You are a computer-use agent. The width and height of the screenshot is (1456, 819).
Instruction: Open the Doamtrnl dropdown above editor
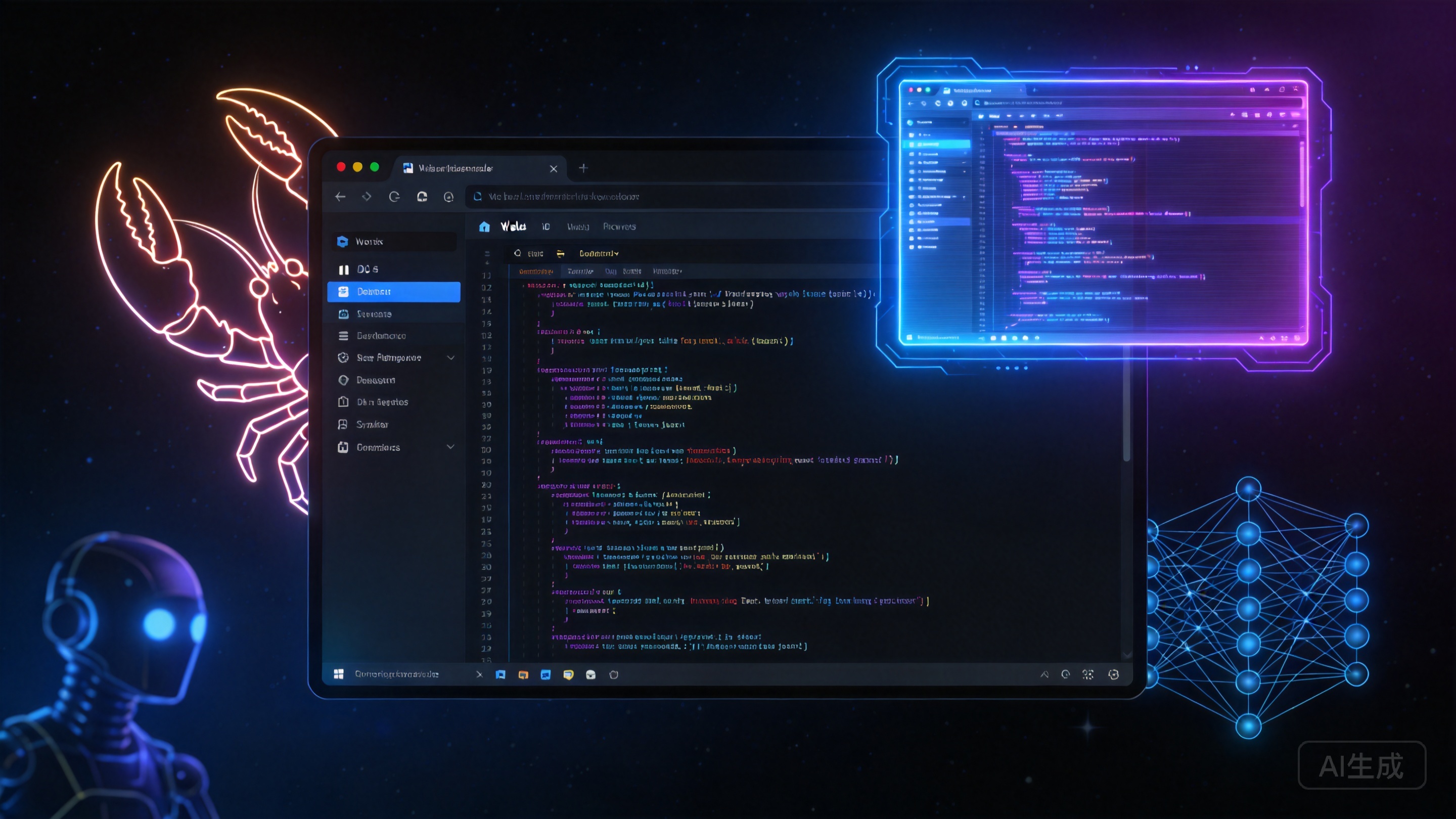(x=599, y=253)
